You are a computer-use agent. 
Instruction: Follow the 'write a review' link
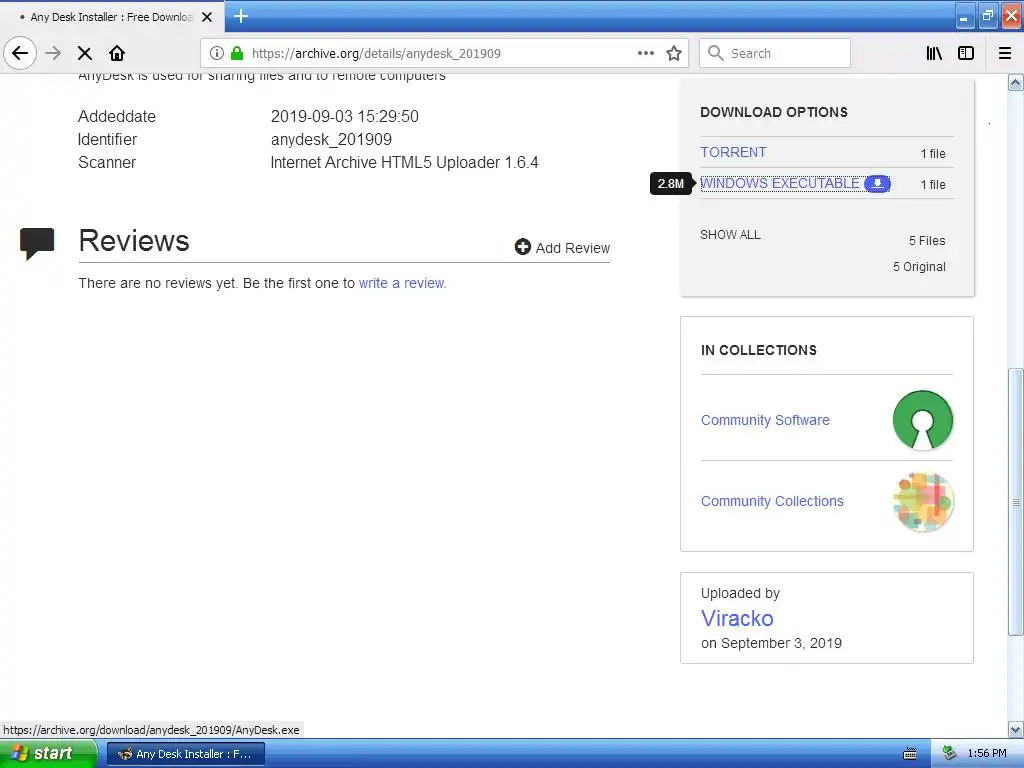pyautogui.click(x=402, y=283)
